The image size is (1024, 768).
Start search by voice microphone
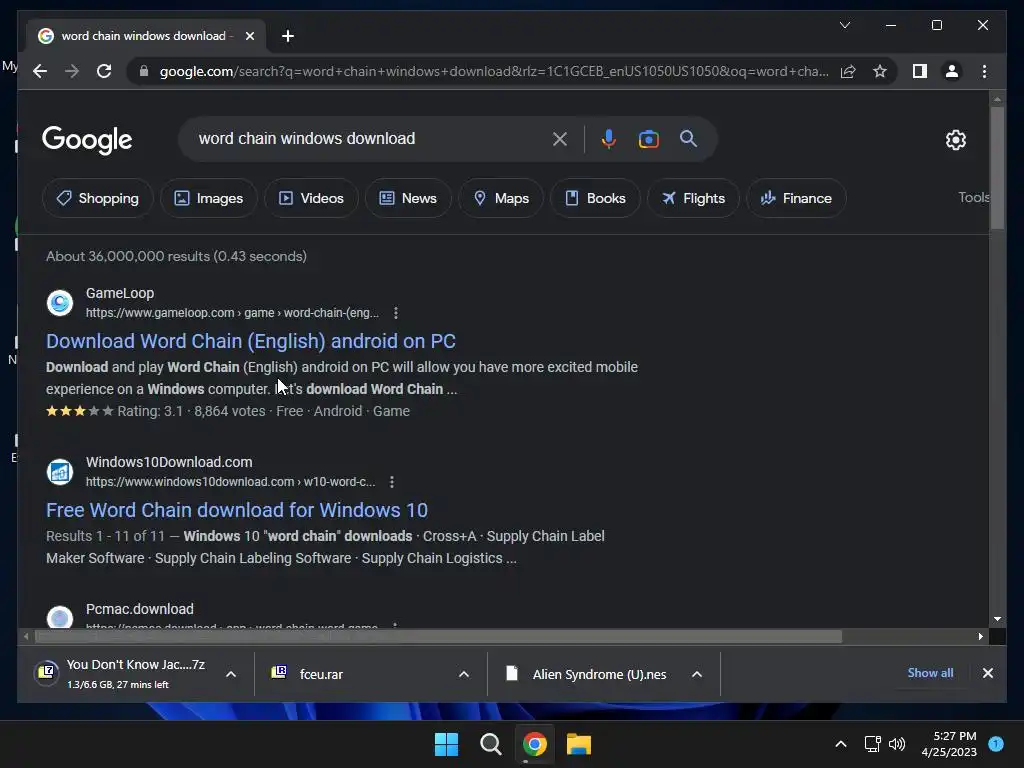click(x=608, y=138)
